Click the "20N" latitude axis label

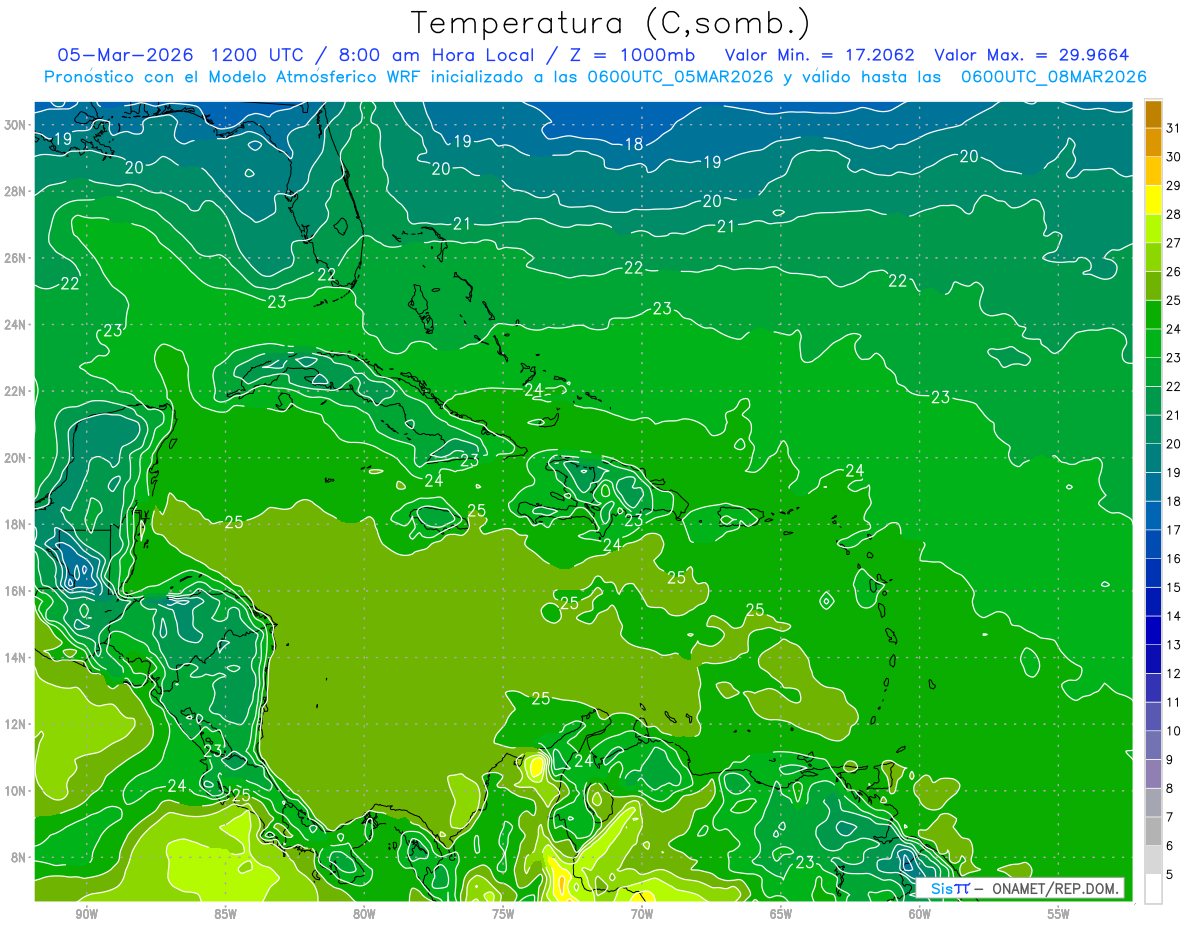tap(16, 458)
